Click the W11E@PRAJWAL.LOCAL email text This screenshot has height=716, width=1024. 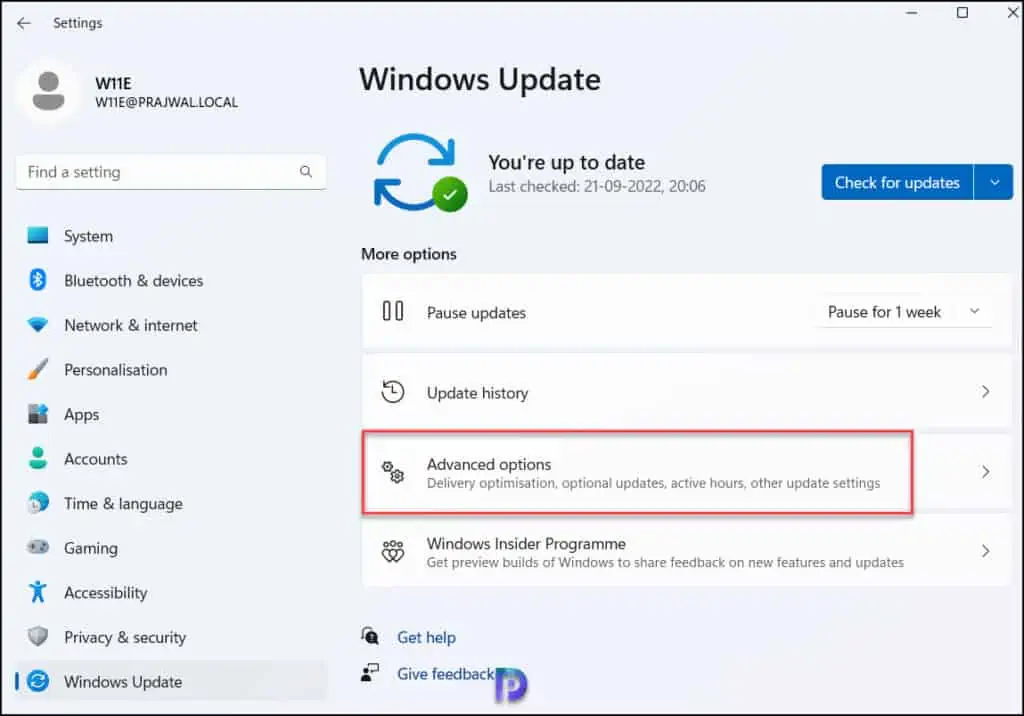point(167,103)
